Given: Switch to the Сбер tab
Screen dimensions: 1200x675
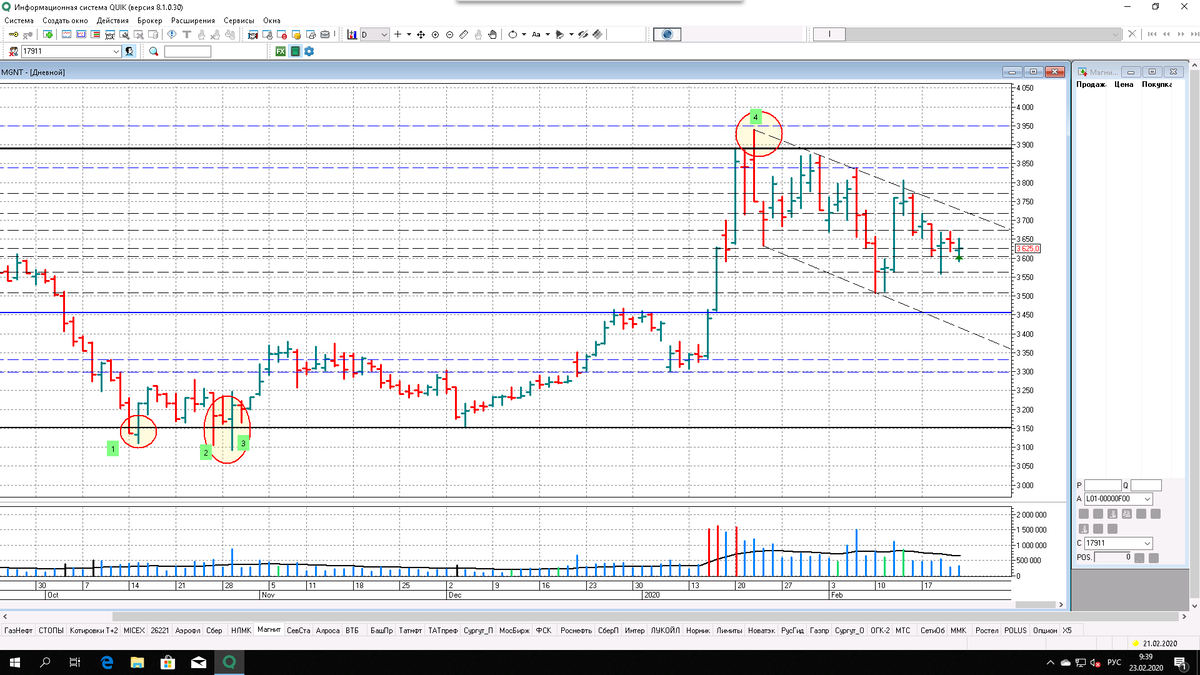Looking at the screenshot, I should click(214, 631).
